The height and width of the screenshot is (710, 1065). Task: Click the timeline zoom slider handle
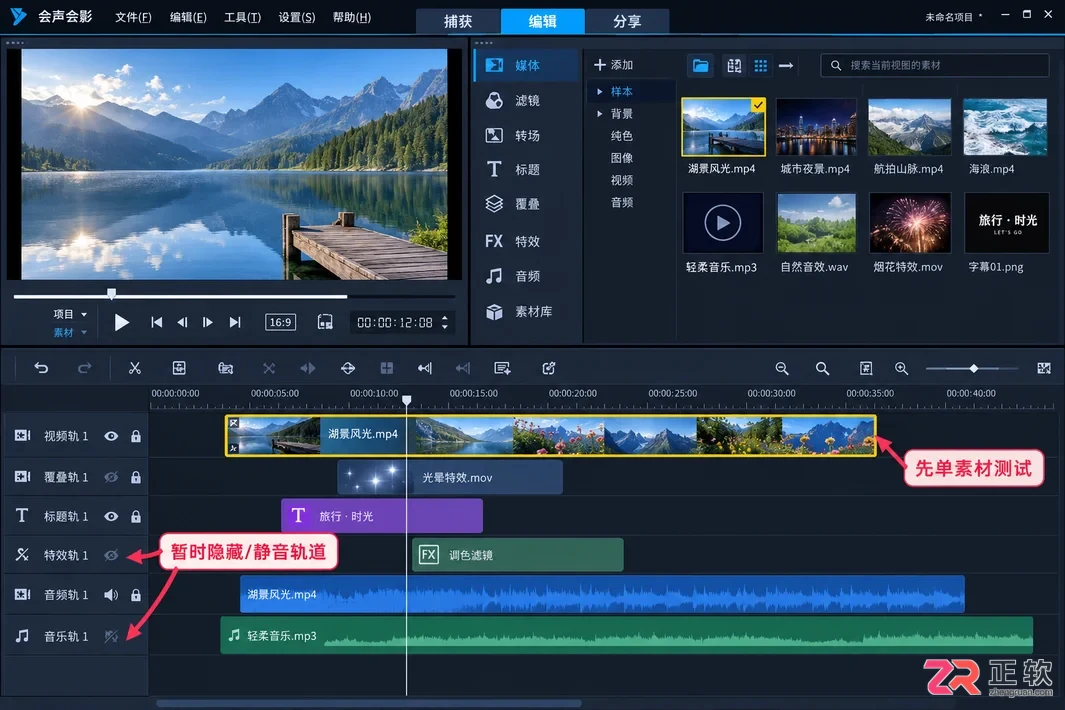[974, 368]
